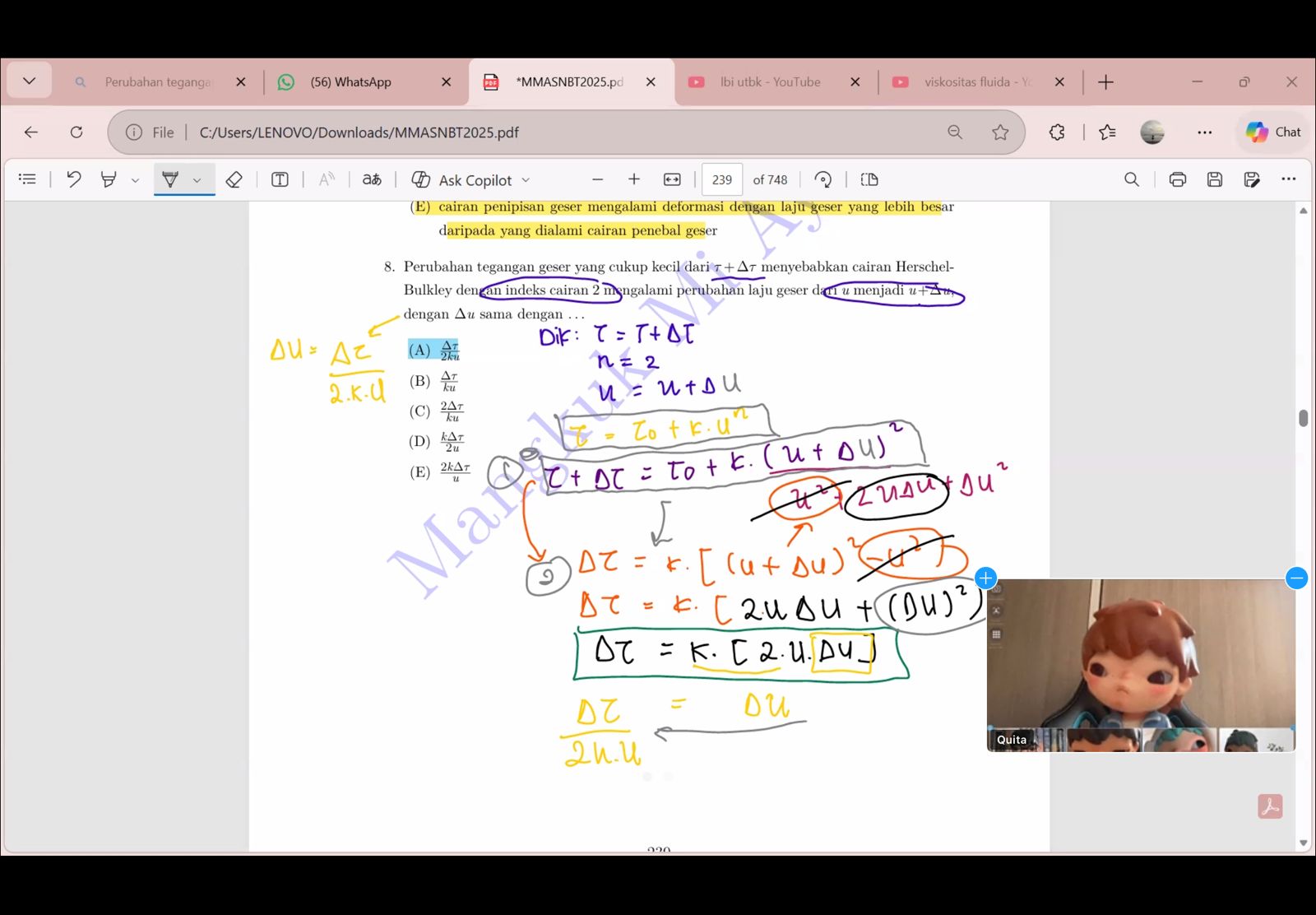Expand the tab actions menu chevron

coord(30,81)
